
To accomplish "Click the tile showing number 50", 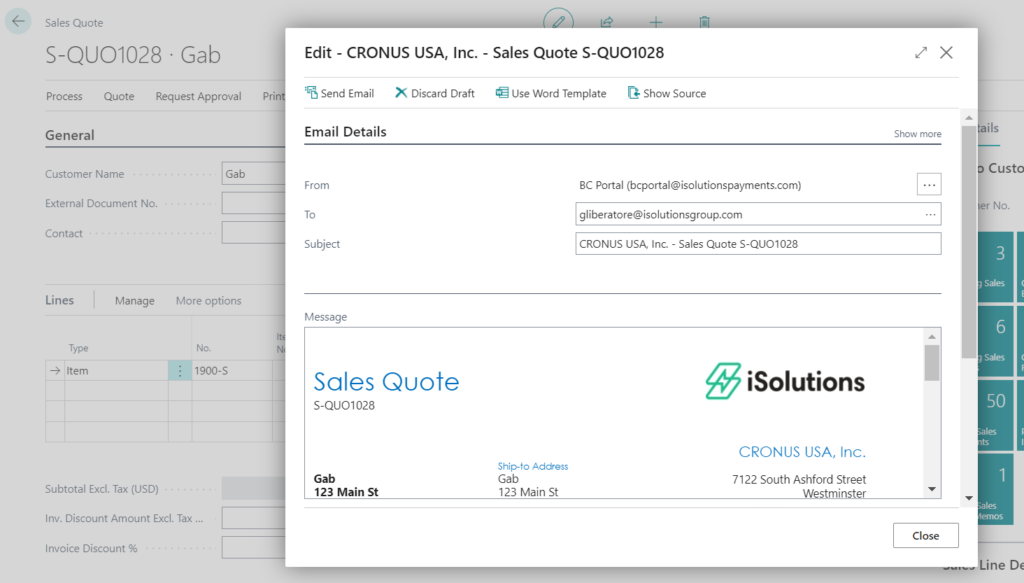I will point(995,415).
